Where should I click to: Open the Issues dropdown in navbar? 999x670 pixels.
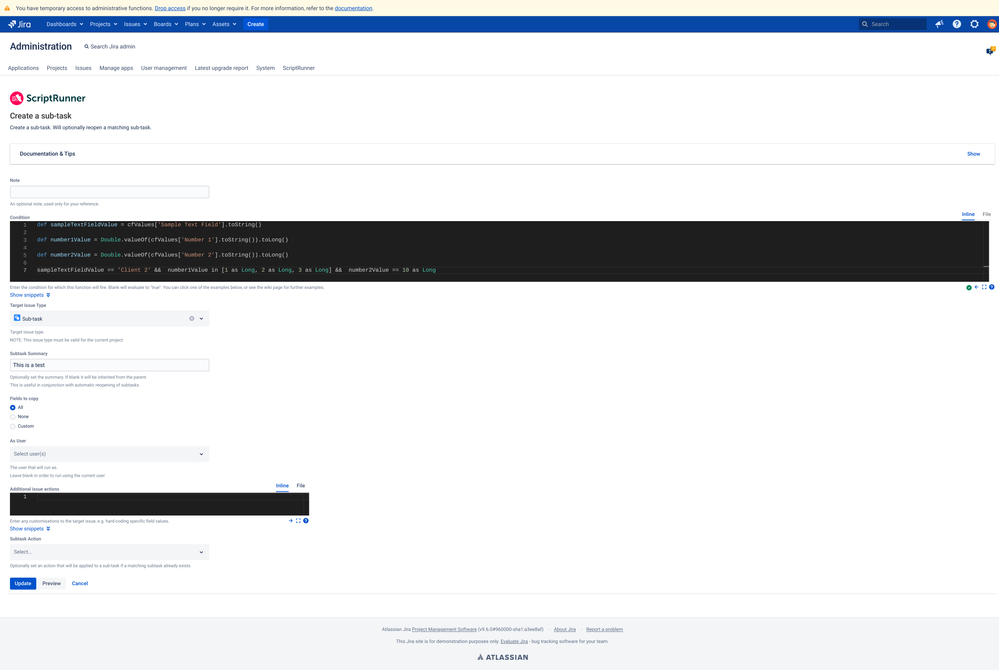pos(135,24)
